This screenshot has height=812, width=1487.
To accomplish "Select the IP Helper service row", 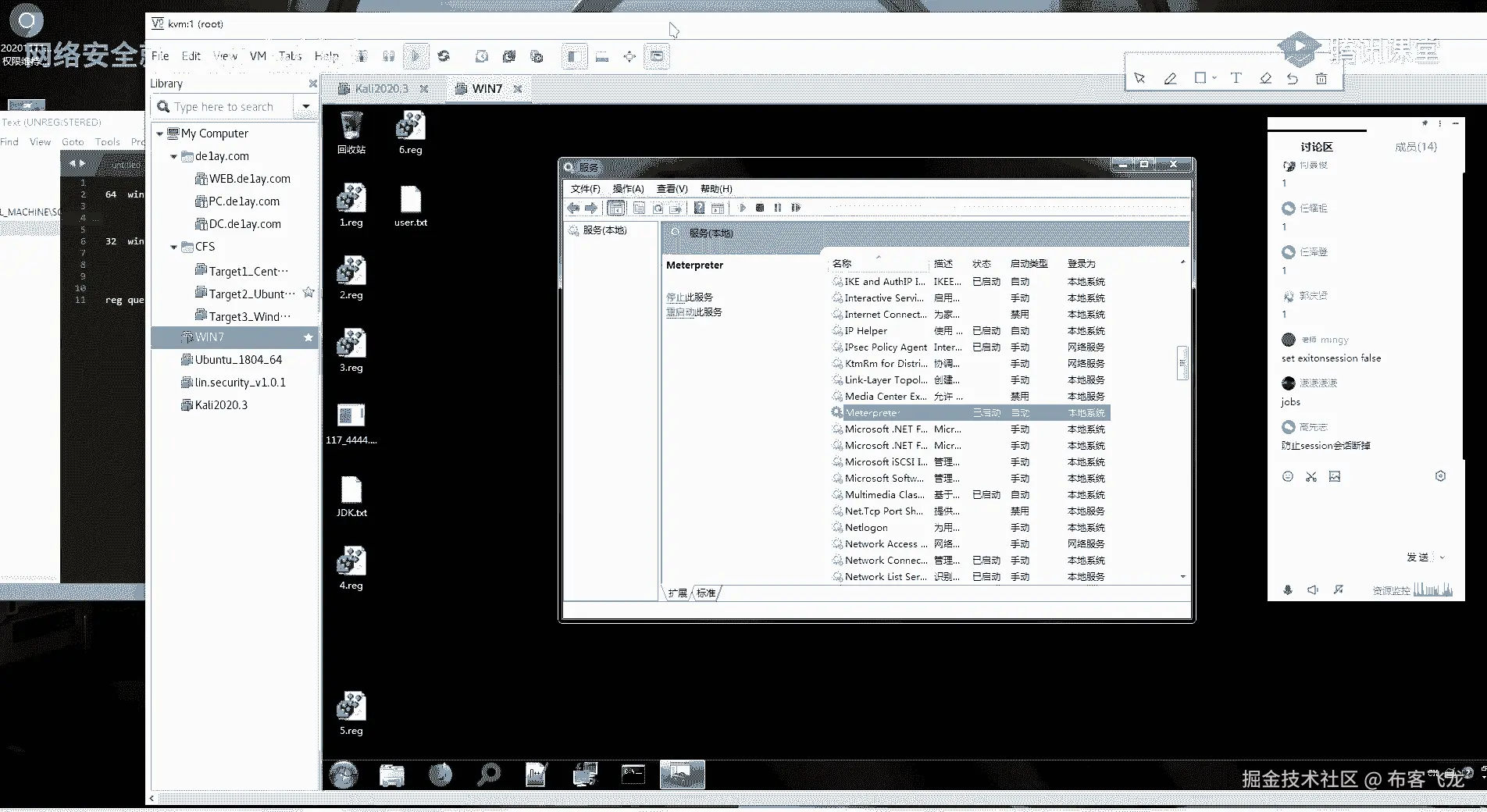I will tap(970, 331).
